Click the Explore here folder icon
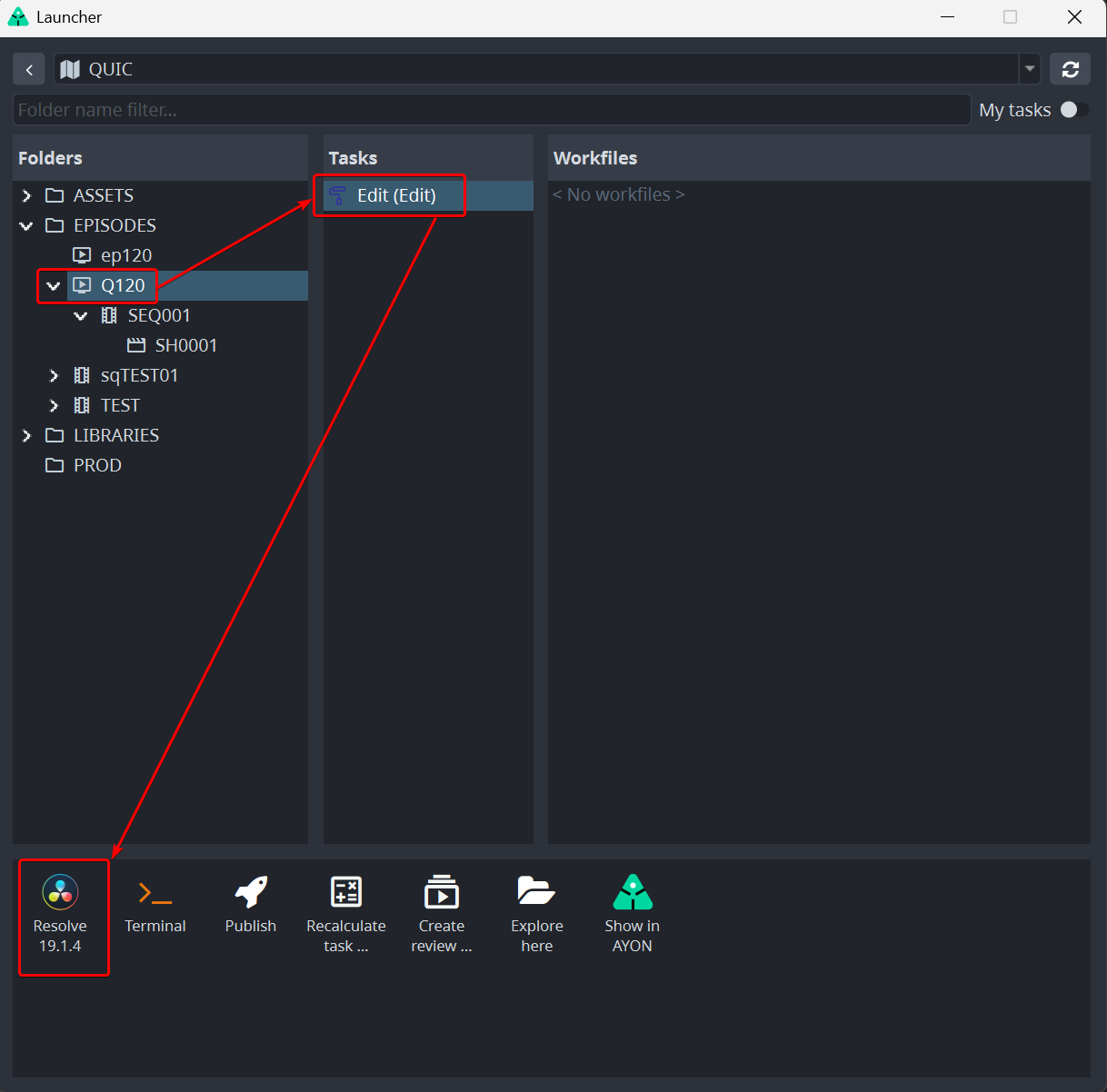1107x1092 pixels. 536,892
